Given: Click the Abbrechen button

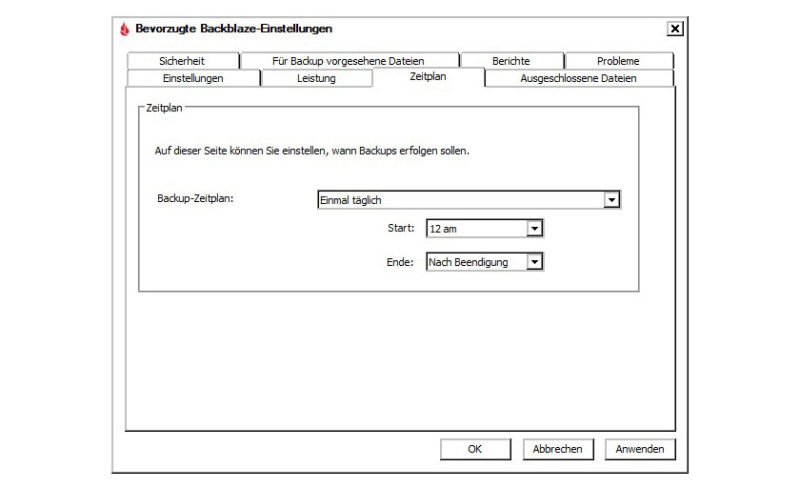Looking at the screenshot, I should [x=558, y=449].
